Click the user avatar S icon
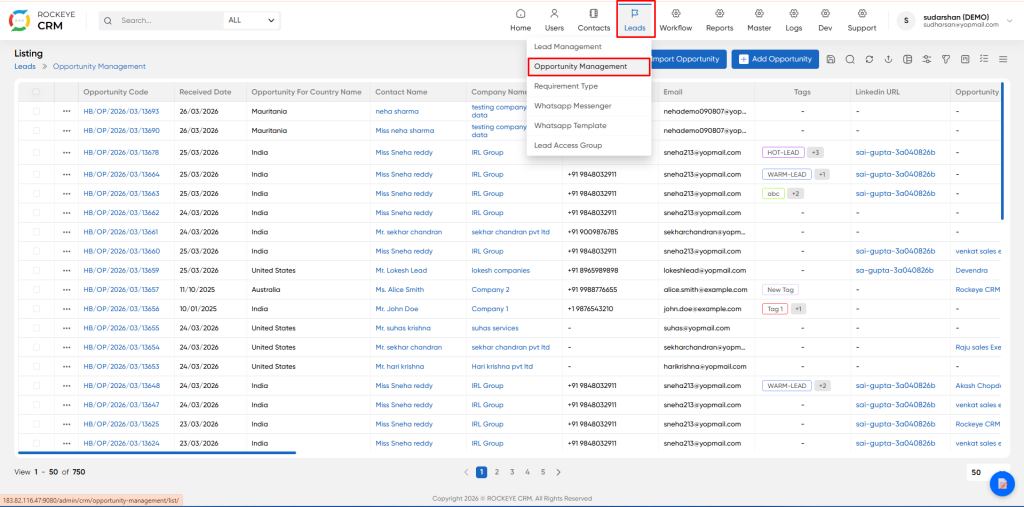This screenshot has width=1024, height=507. (x=906, y=20)
